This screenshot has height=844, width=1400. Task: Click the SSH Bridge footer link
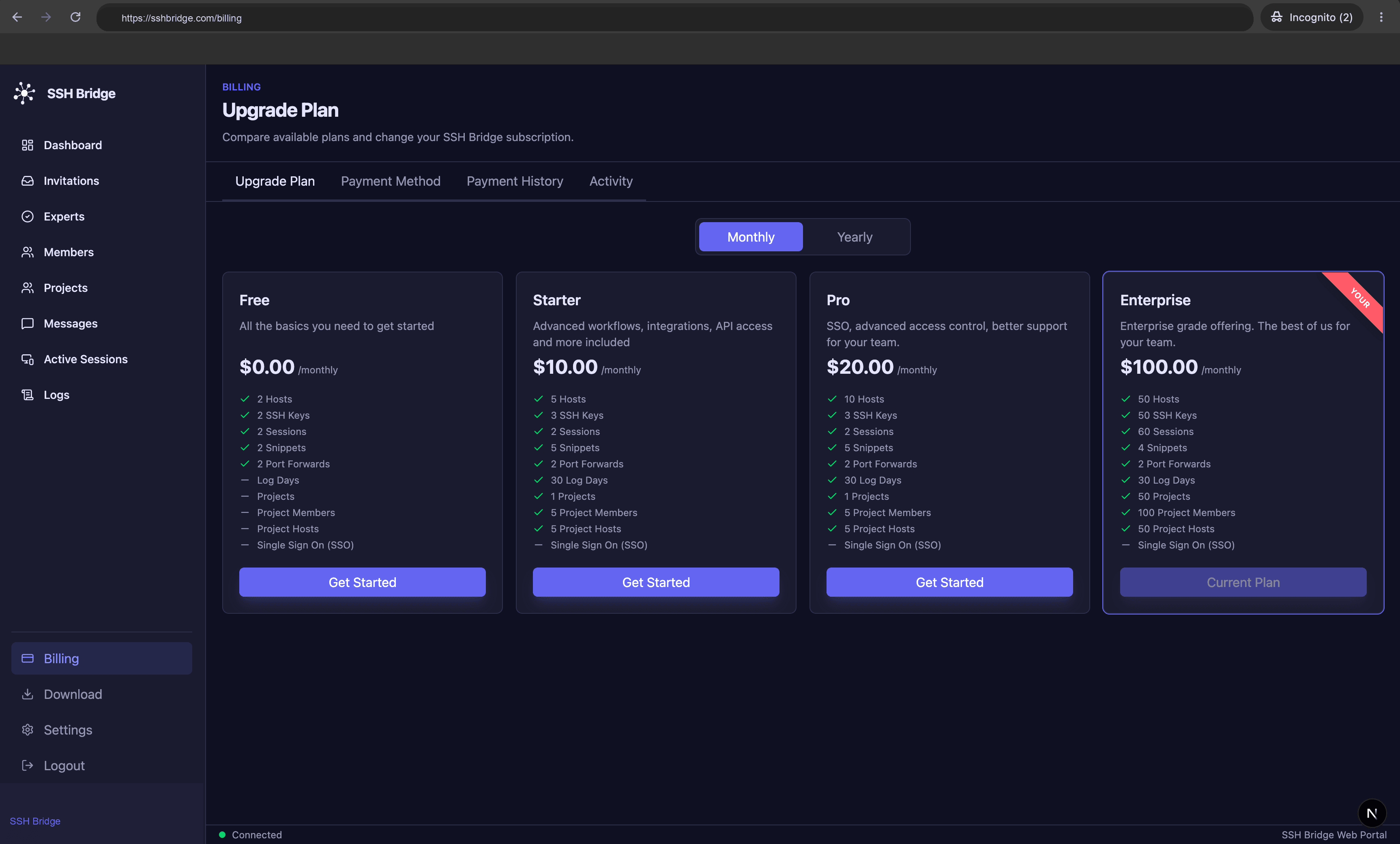coord(35,821)
